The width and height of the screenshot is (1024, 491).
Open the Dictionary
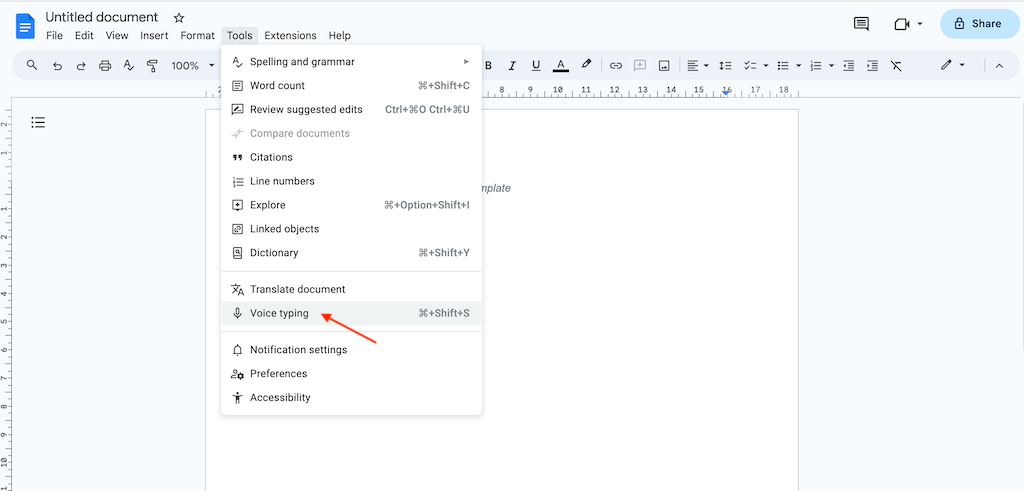click(x=351, y=253)
